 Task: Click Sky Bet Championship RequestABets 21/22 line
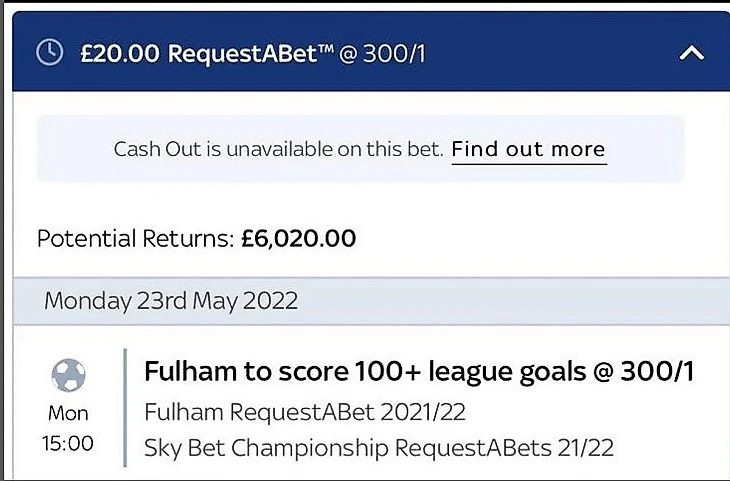(x=378, y=446)
